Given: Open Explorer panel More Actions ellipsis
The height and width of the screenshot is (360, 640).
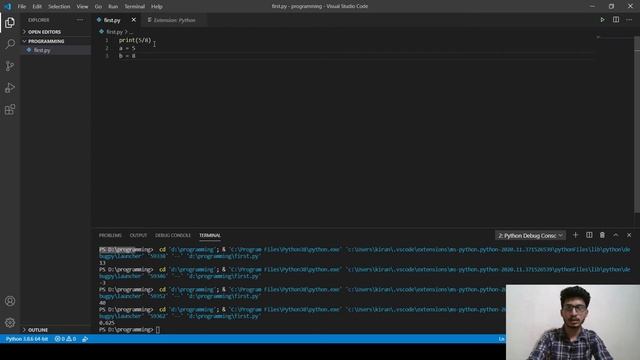Looking at the screenshot, I should (80, 20).
